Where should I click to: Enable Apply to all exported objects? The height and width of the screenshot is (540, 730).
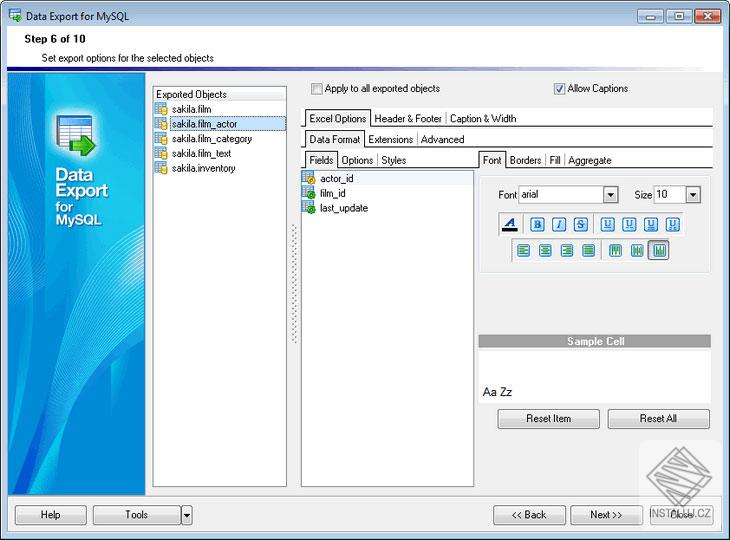[317, 89]
